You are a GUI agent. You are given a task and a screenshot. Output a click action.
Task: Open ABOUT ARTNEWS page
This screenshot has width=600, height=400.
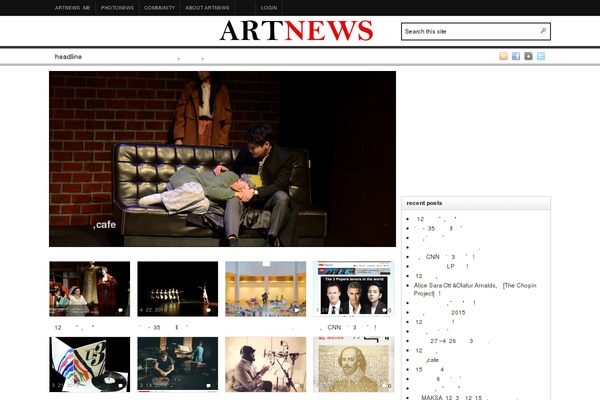(x=207, y=8)
